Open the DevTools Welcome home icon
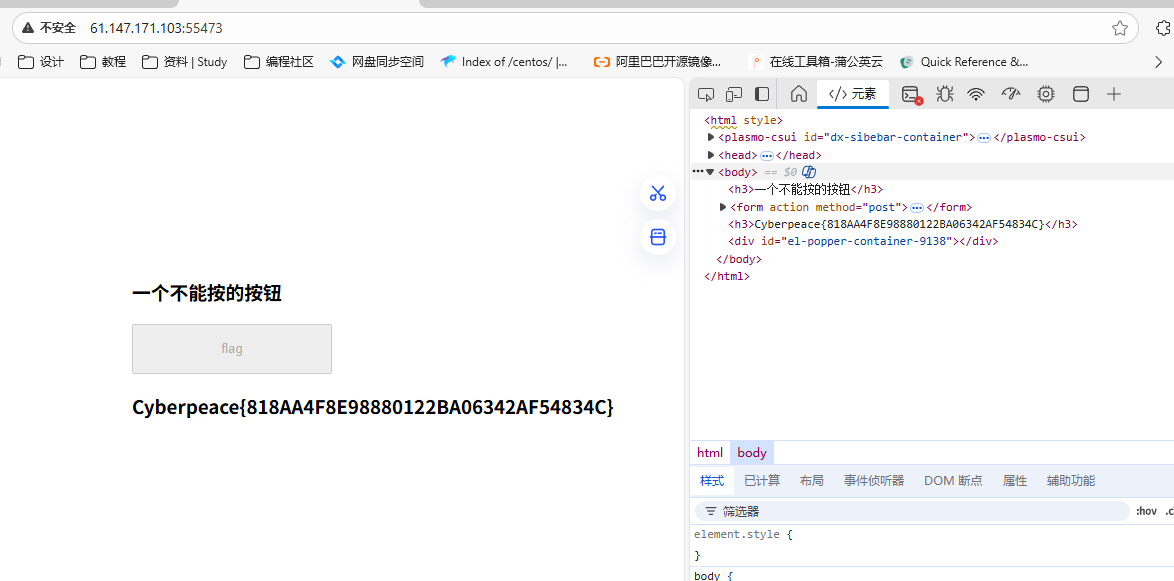 point(799,94)
